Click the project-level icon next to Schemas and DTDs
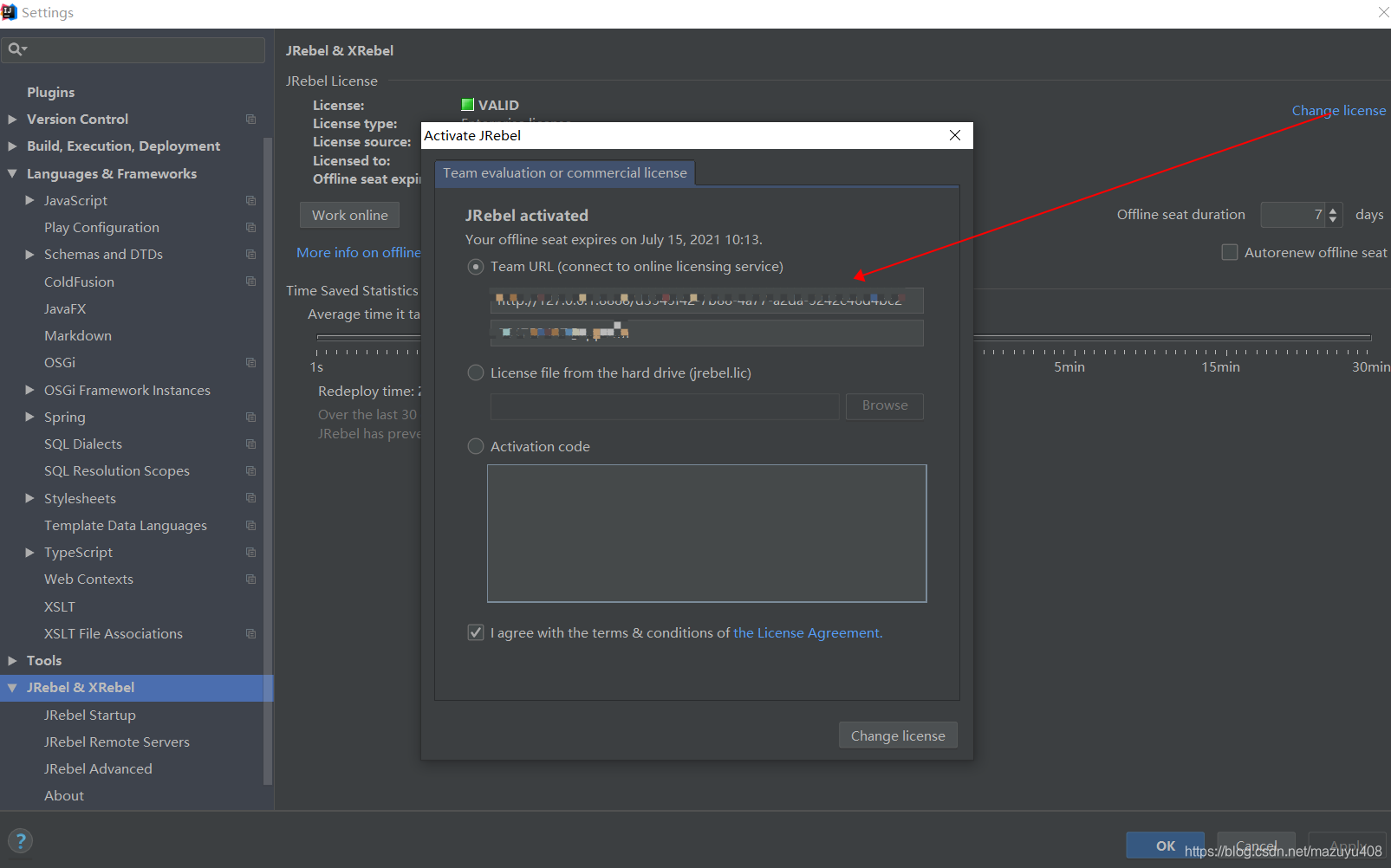Image resolution: width=1391 pixels, height=868 pixels. (250, 254)
